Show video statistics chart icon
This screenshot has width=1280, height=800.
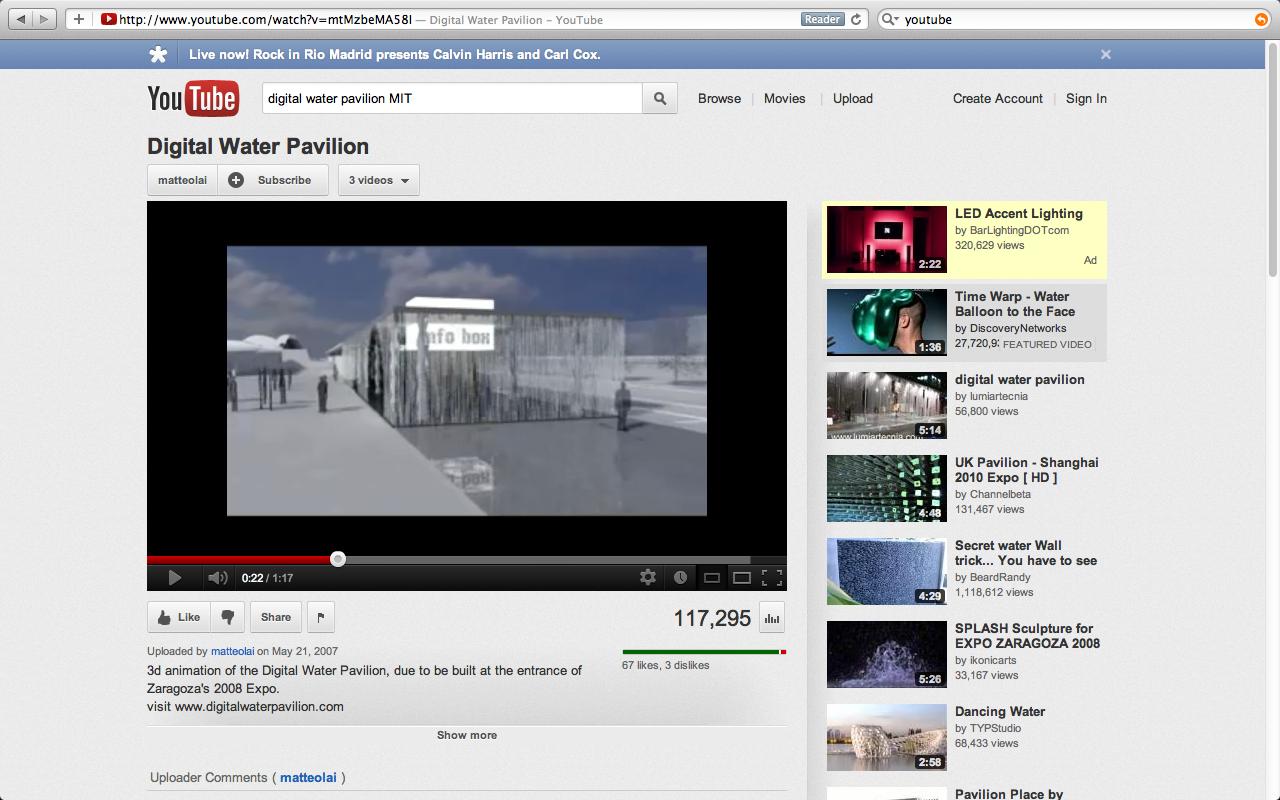click(771, 618)
